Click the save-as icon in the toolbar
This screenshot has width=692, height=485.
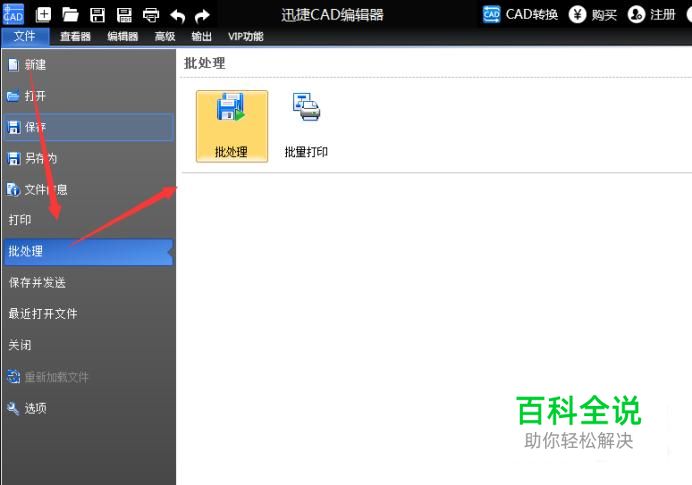[x=124, y=15]
